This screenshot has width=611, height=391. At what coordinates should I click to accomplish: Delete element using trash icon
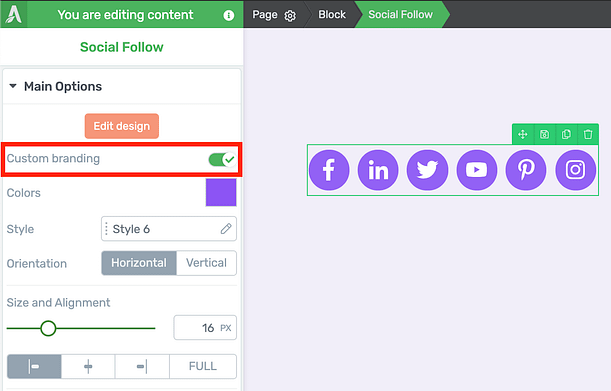click(588, 134)
